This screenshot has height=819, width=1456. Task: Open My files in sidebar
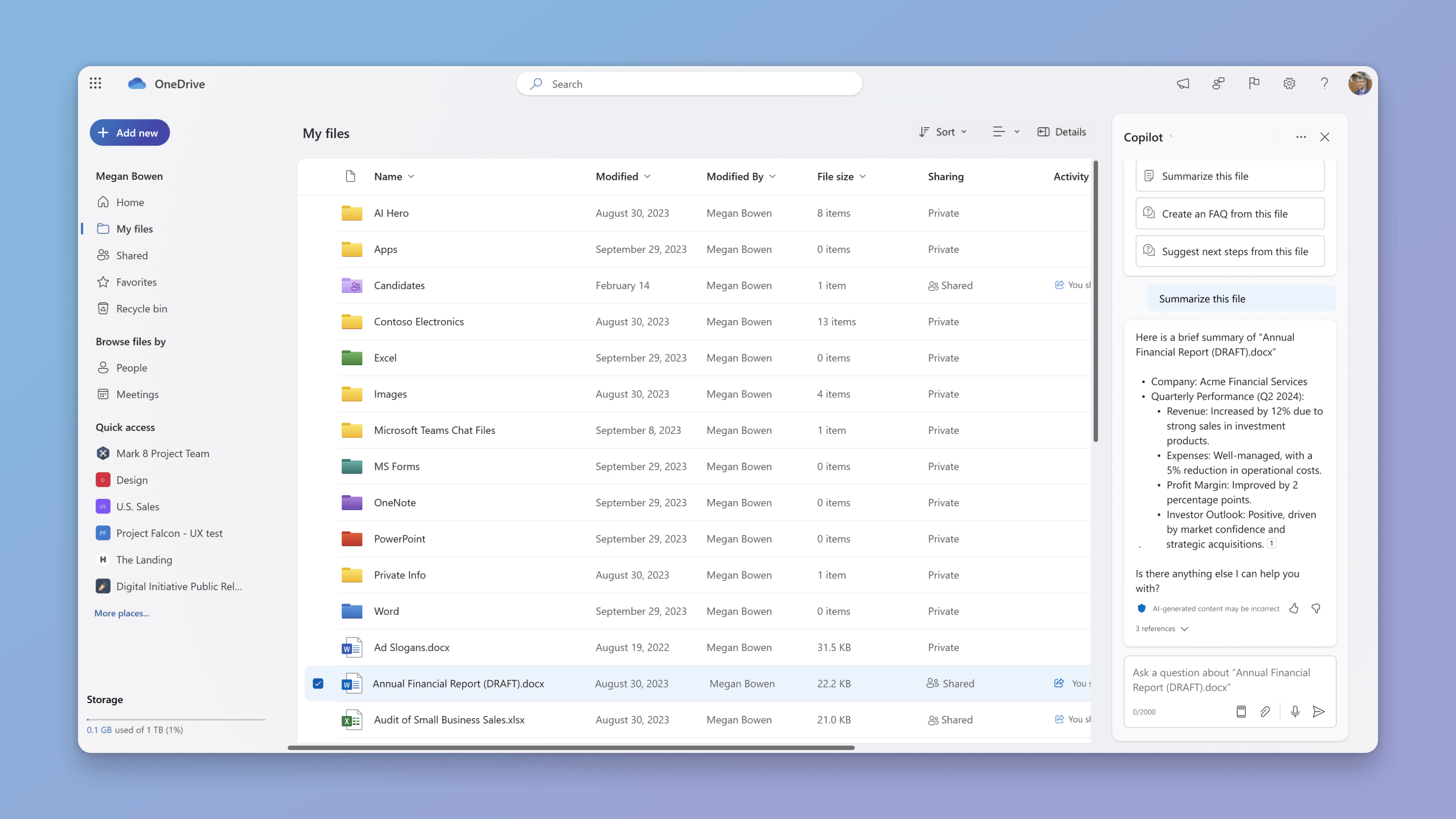(x=134, y=228)
